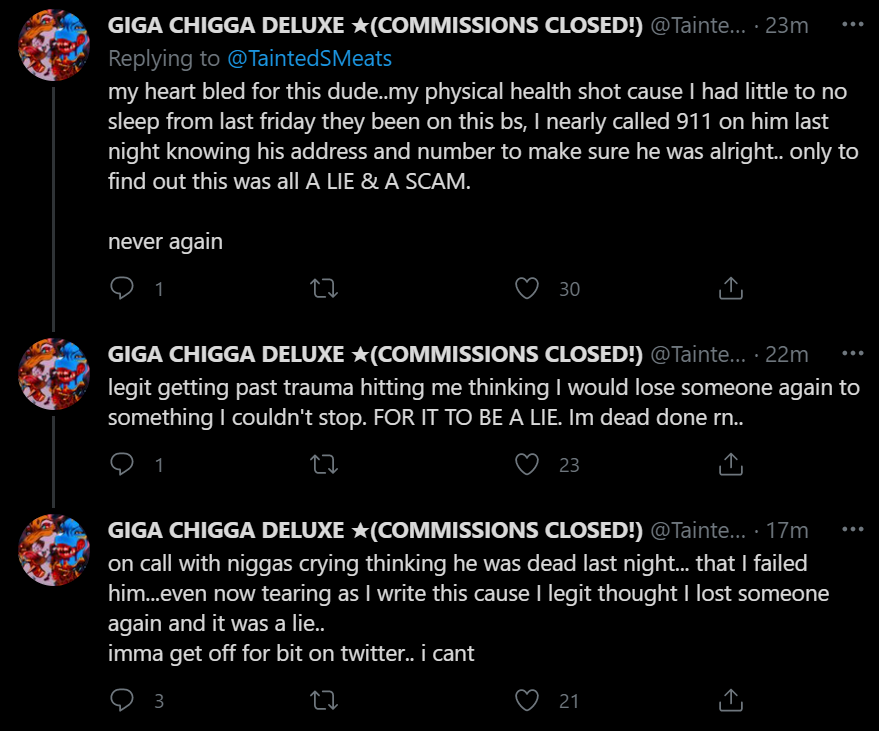Reply to the 23m tweet
Screen dimensions: 879x731
coord(122,288)
